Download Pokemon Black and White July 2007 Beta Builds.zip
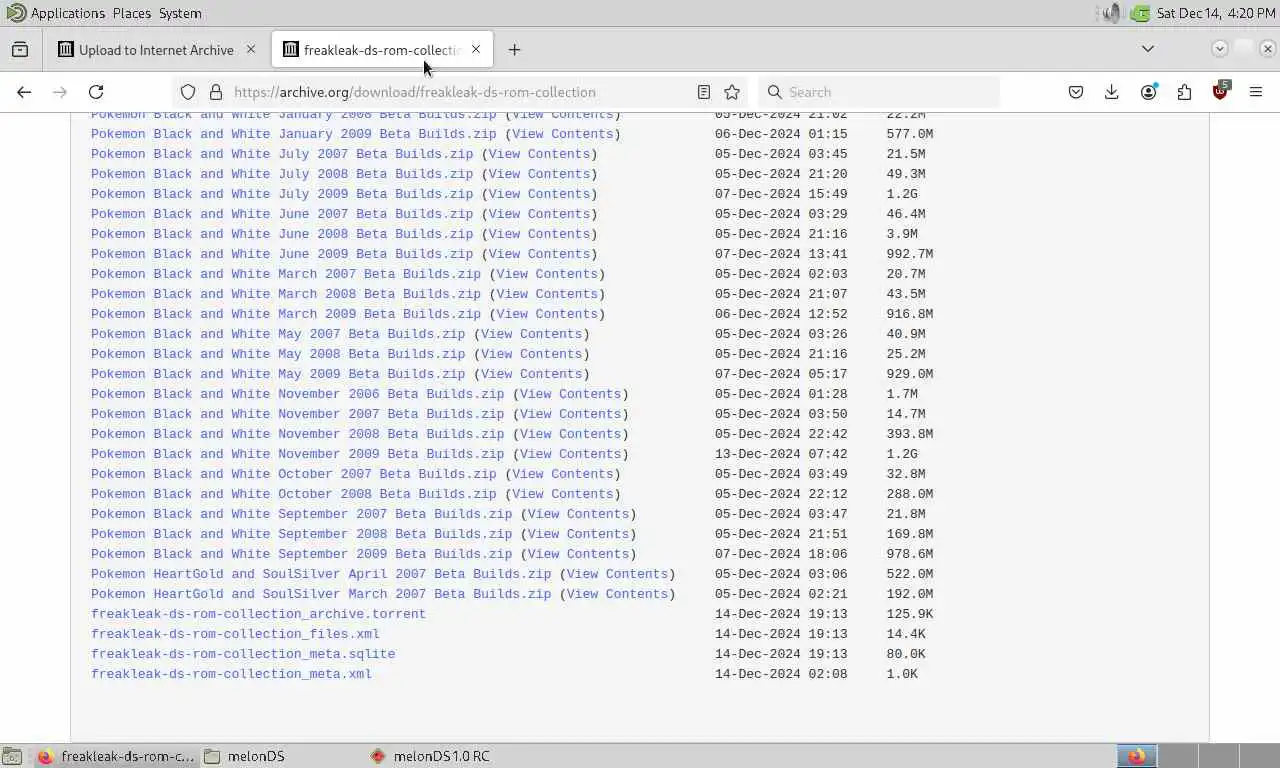Image resolution: width=1280 pixels, height=768 pixels. (282, 154)
